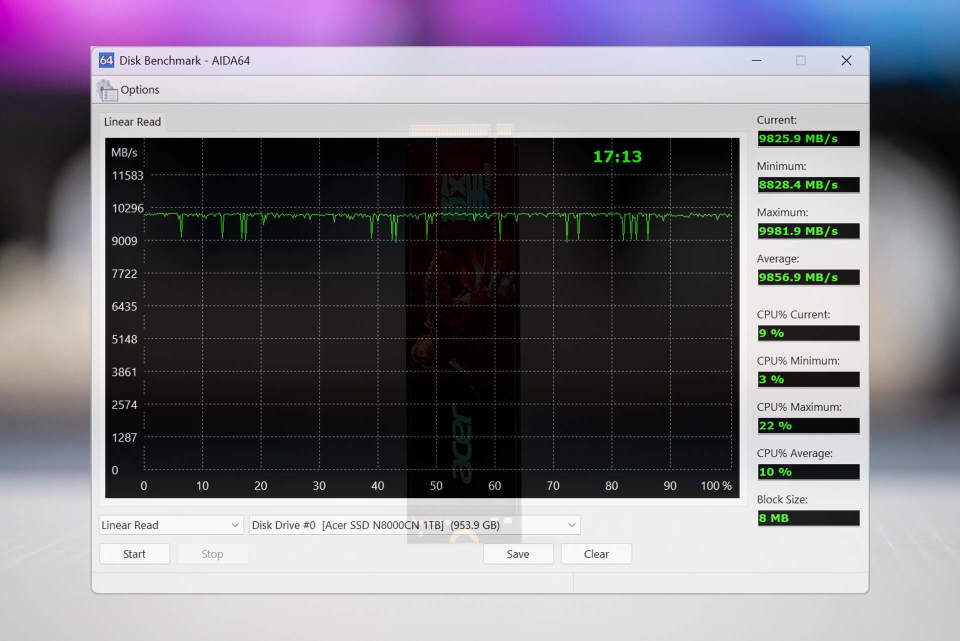Select the Linear Read tab
960x641 pixels.
[132, 122]
